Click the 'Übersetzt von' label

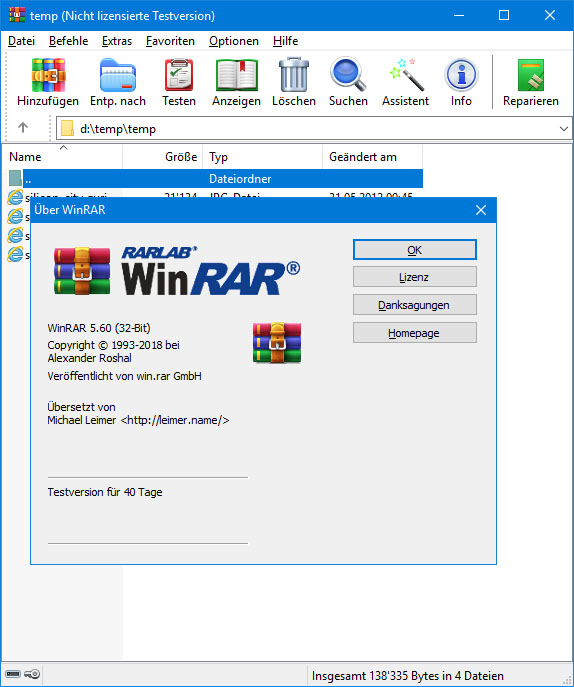click(81, 407)
